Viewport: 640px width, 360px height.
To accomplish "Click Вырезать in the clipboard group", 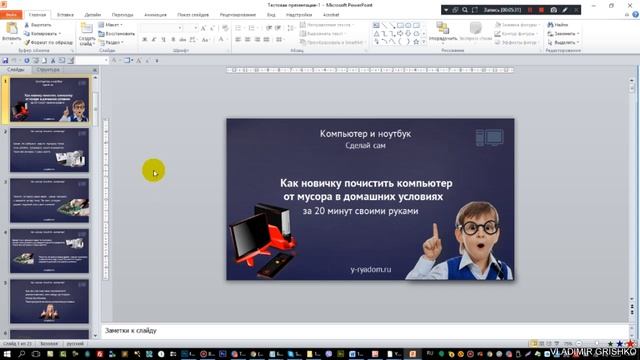I will tap(38, 25).
